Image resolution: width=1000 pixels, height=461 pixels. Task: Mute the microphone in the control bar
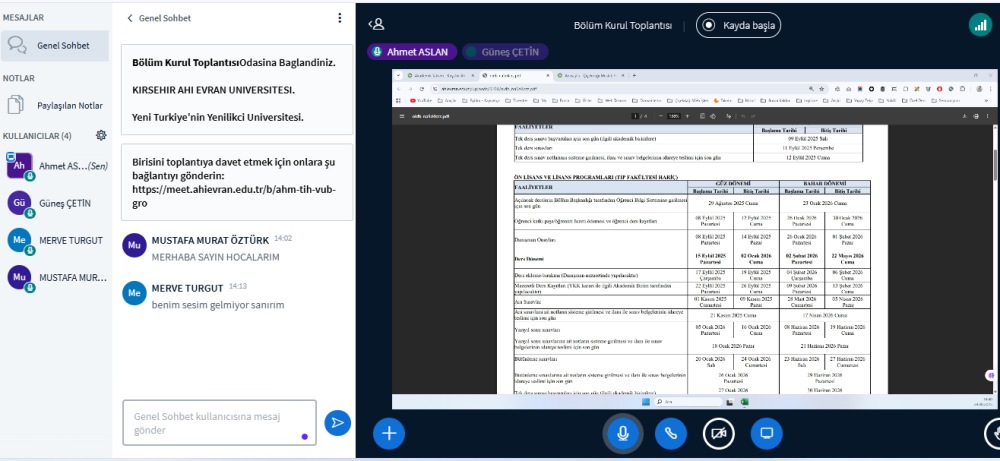622,432
